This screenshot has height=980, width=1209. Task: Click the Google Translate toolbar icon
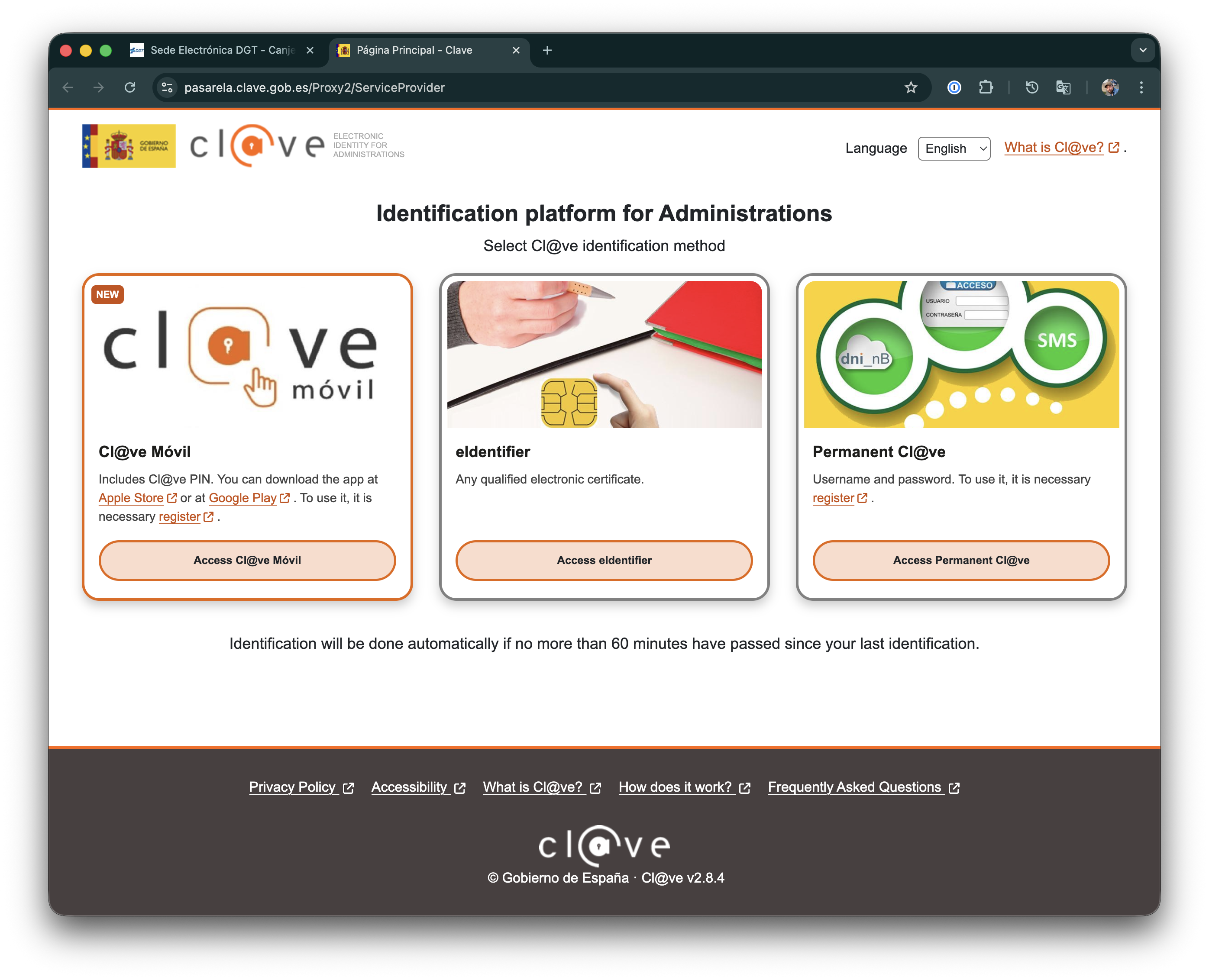pyautogui.click(x=1063, y=87)
